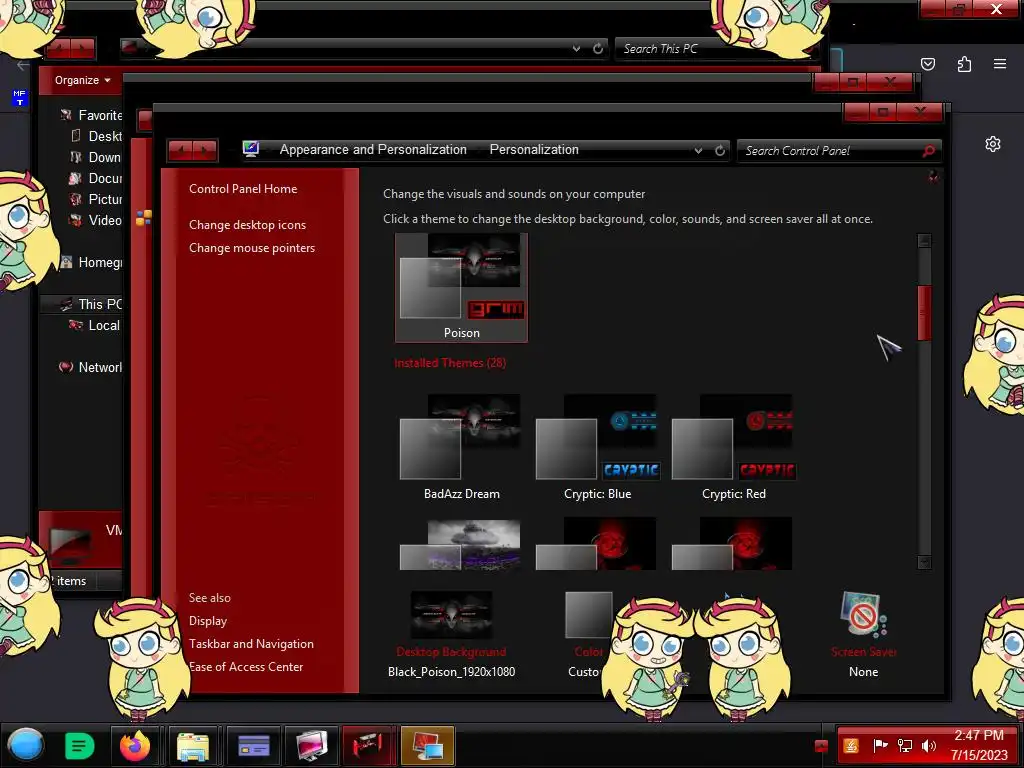Open Control Panel Home link
The image size is (1024, 768).
pos(243,189)
